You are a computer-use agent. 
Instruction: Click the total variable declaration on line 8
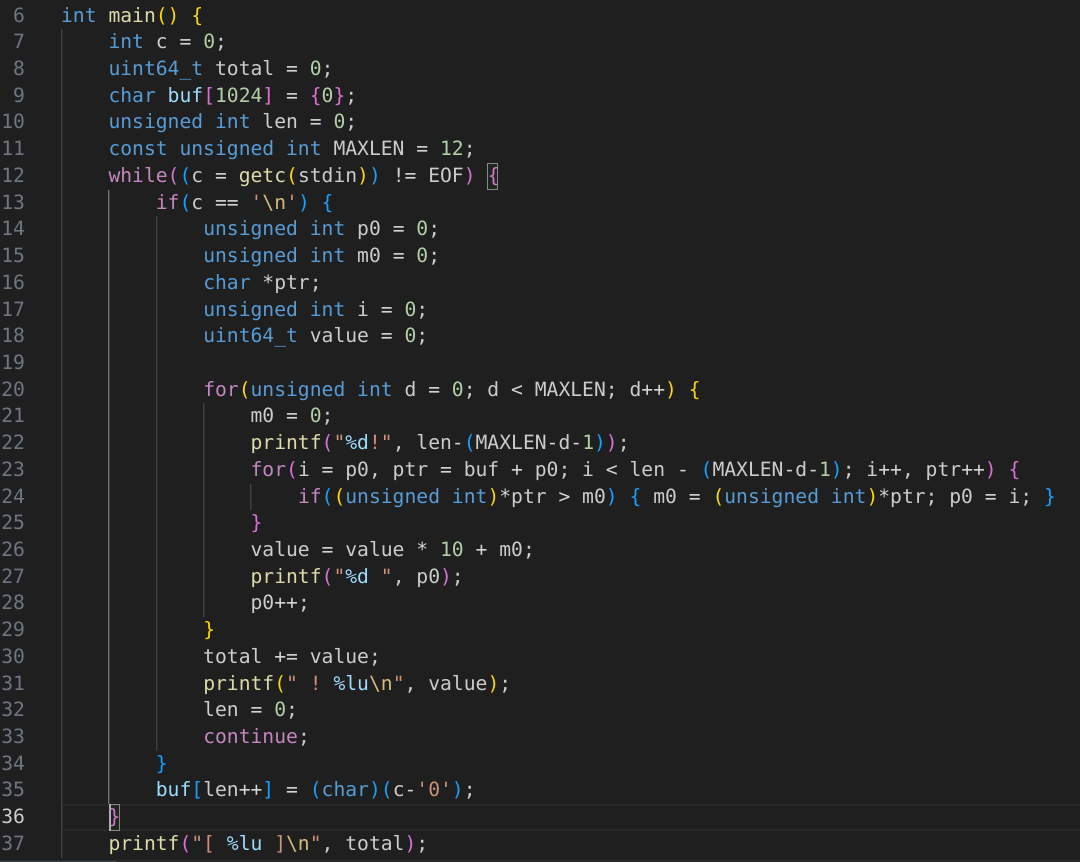point(244,69)
